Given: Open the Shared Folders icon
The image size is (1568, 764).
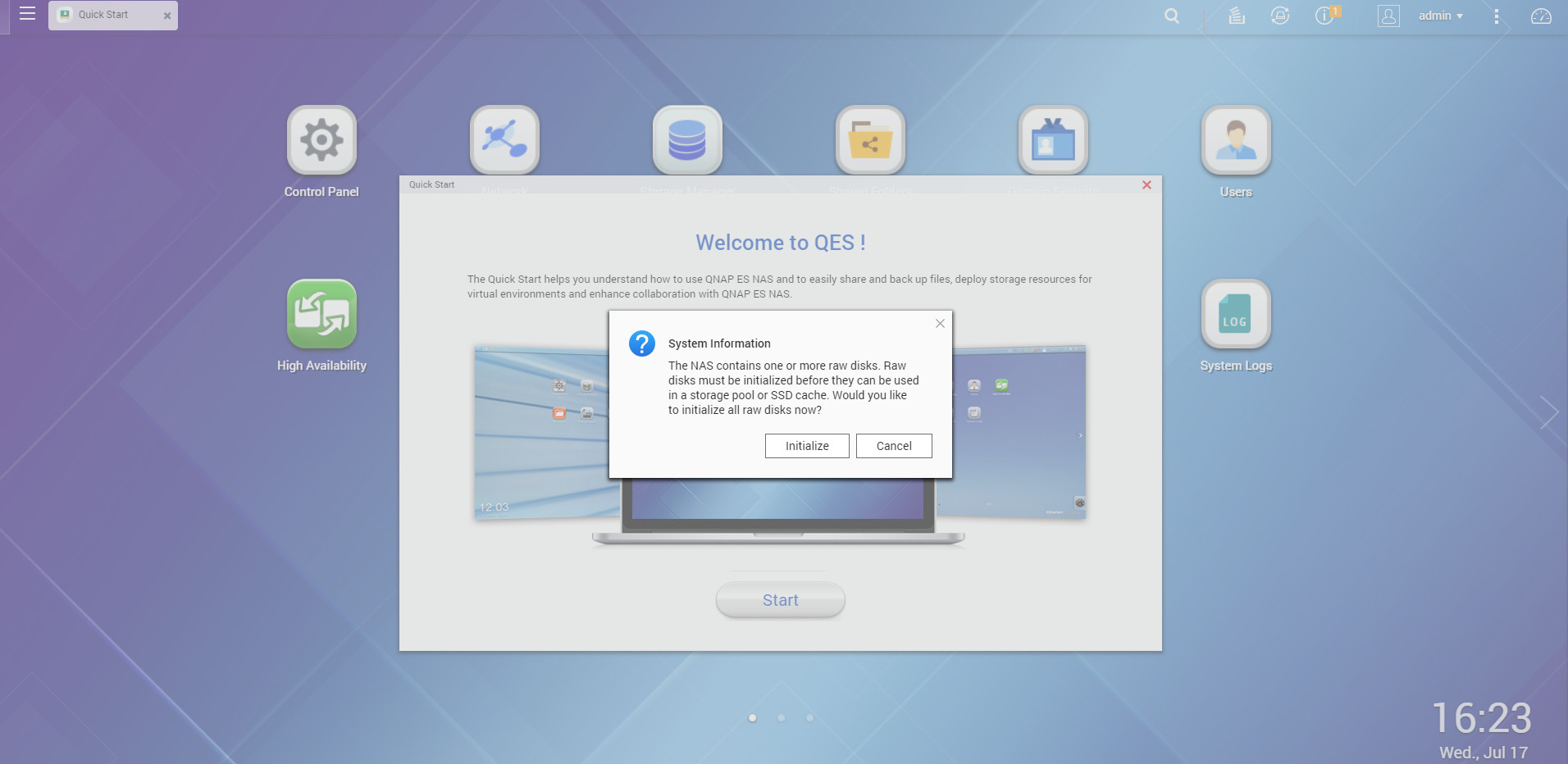Looking at the screenshot, I should 870,140.
